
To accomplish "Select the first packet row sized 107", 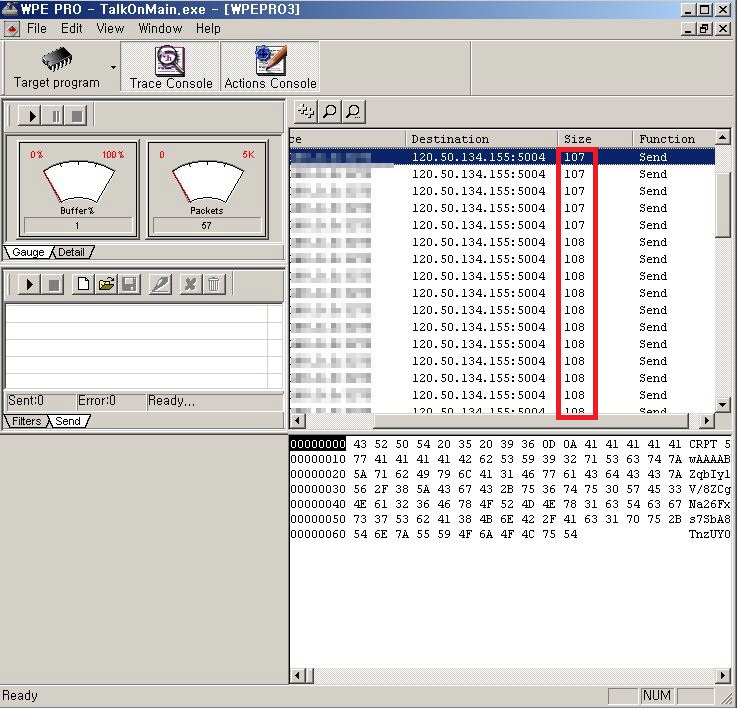I will pyautogui.click(x=502, y=157).
